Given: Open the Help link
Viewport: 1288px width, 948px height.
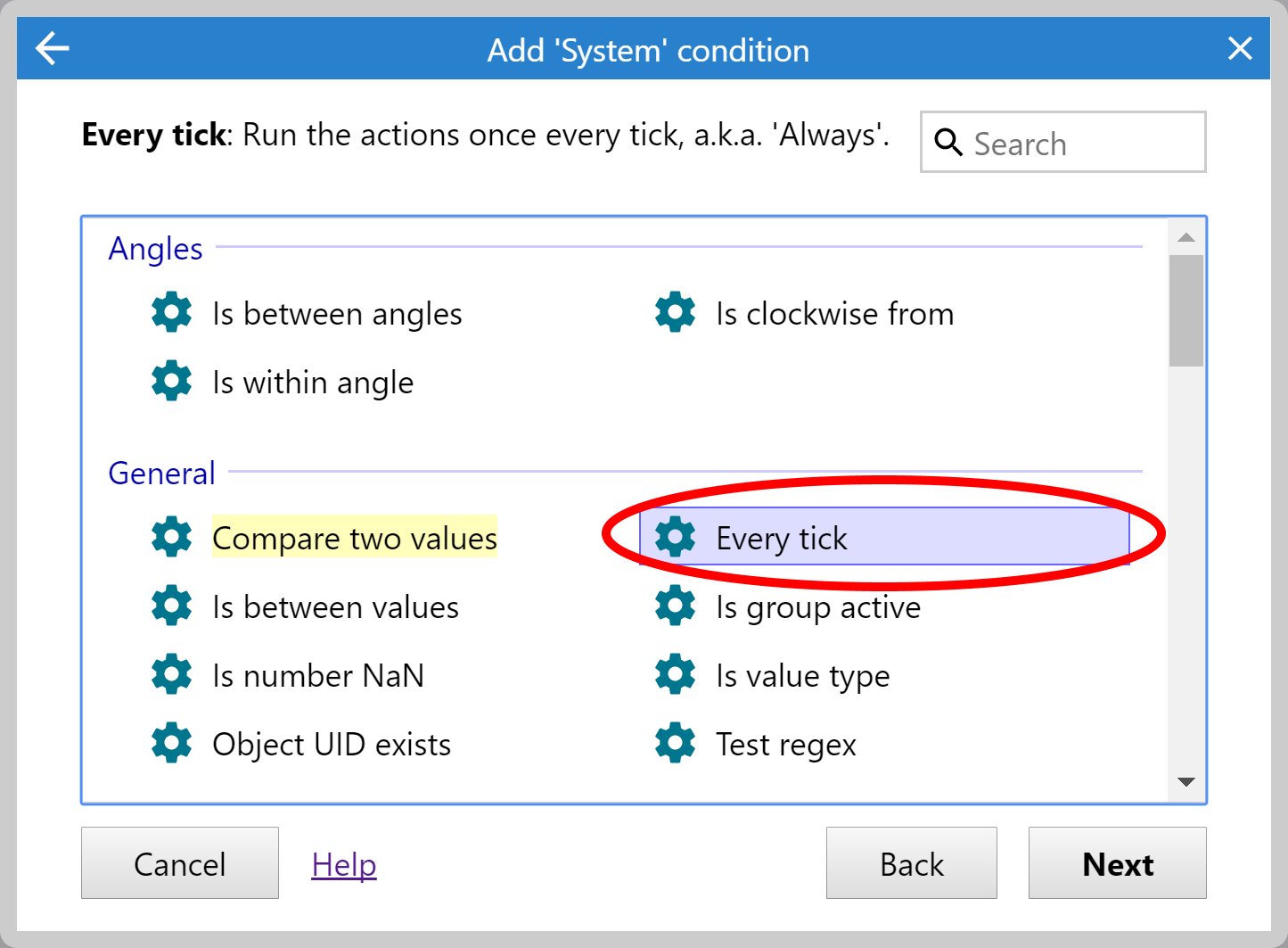Looking at the screenshot, I should pyautogui.click(x=344, y=862).
